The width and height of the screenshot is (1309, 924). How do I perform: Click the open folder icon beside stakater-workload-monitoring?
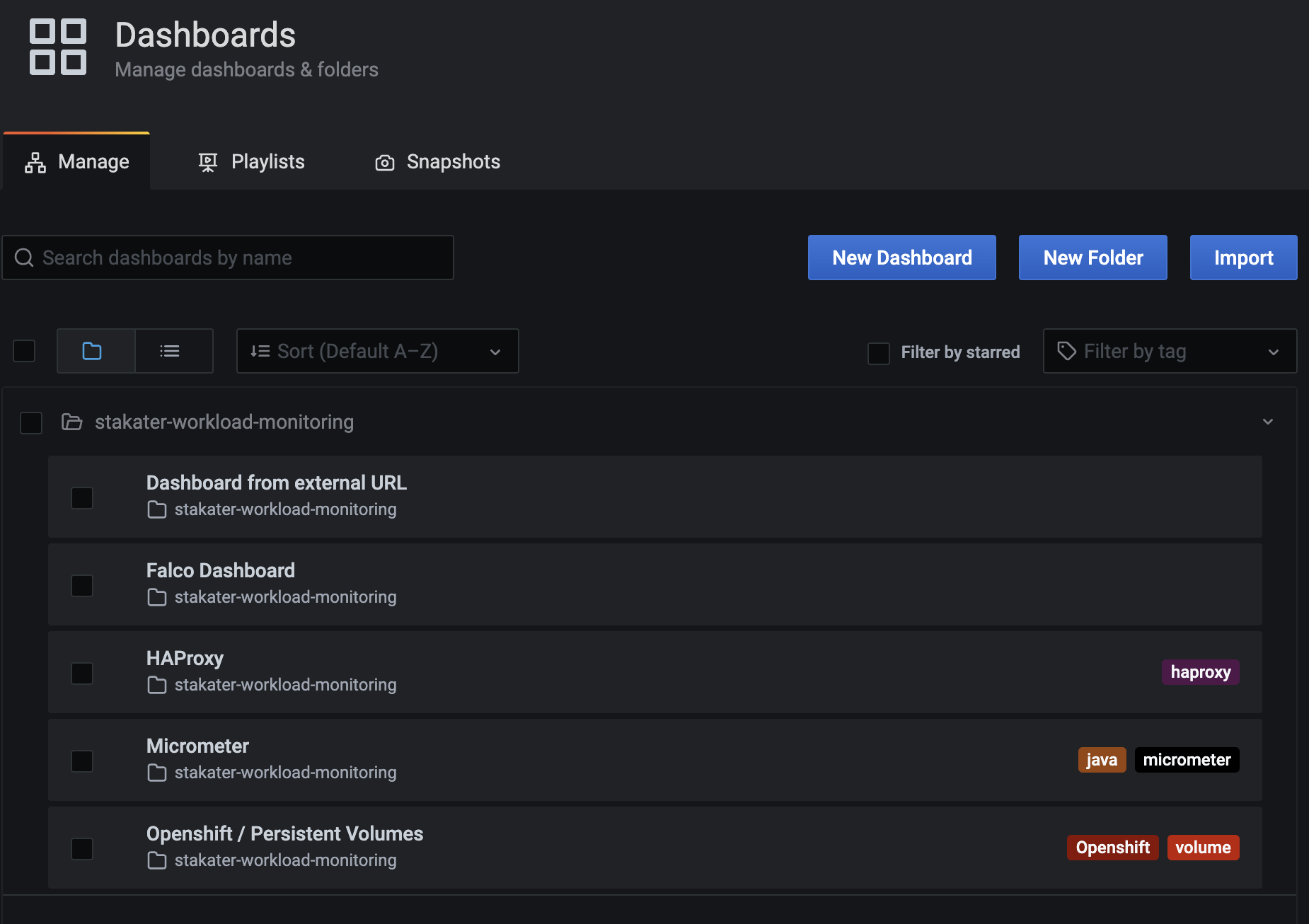(x=71, y=422)
